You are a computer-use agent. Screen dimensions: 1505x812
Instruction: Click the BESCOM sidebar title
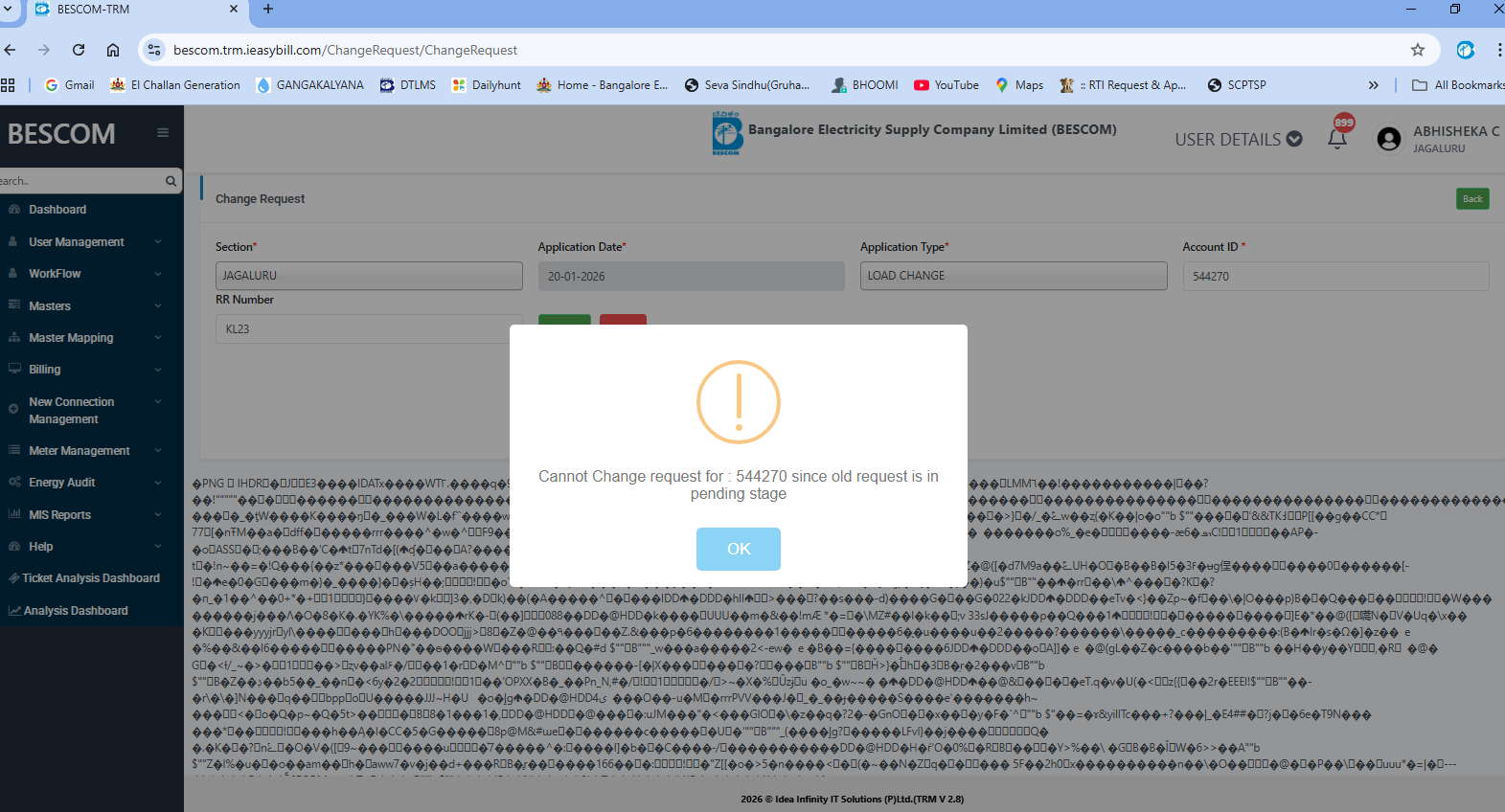[x=61, y=134]
